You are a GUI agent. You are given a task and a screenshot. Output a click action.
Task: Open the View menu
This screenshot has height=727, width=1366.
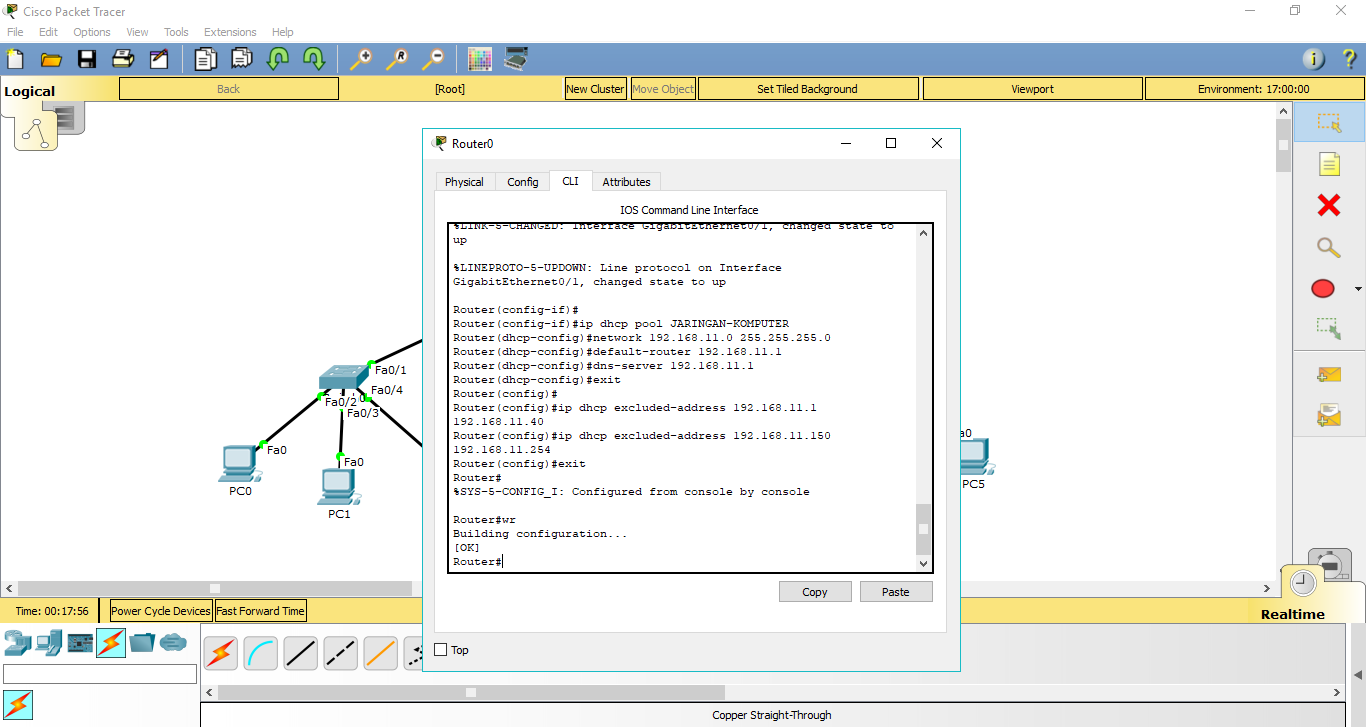(x=138, y=32)
